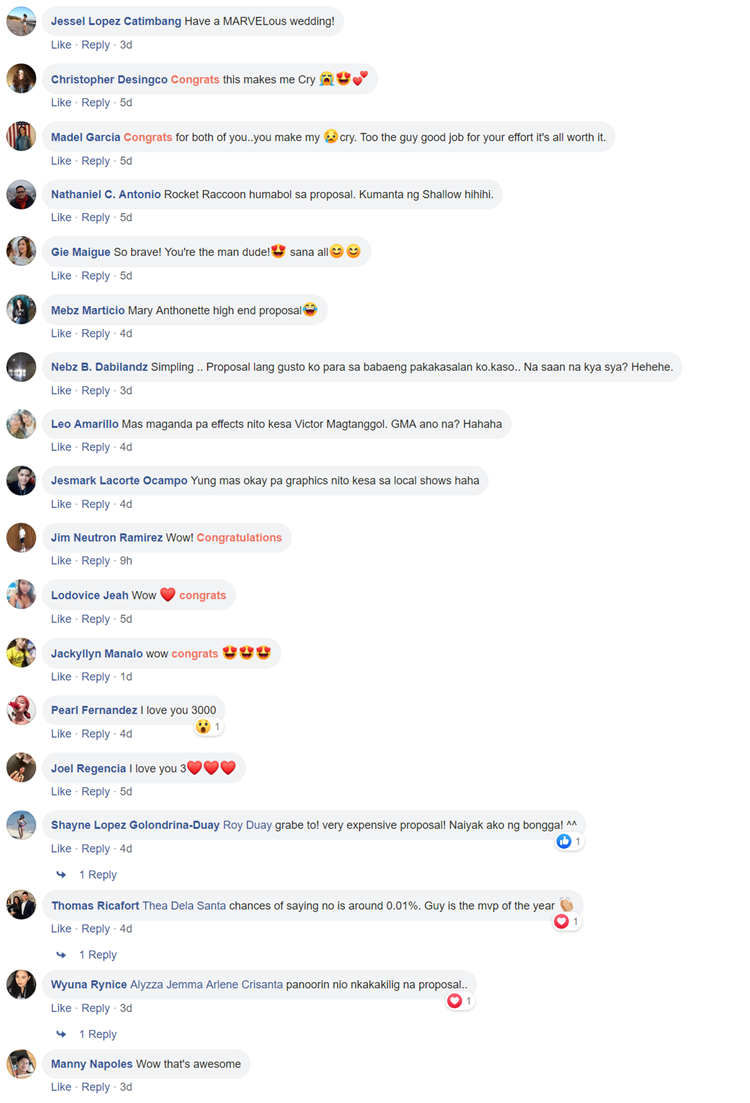750x1103 pixels.
Task: Click Jim Neutron Ramirez's profile photo
Action: coord(21,538)
